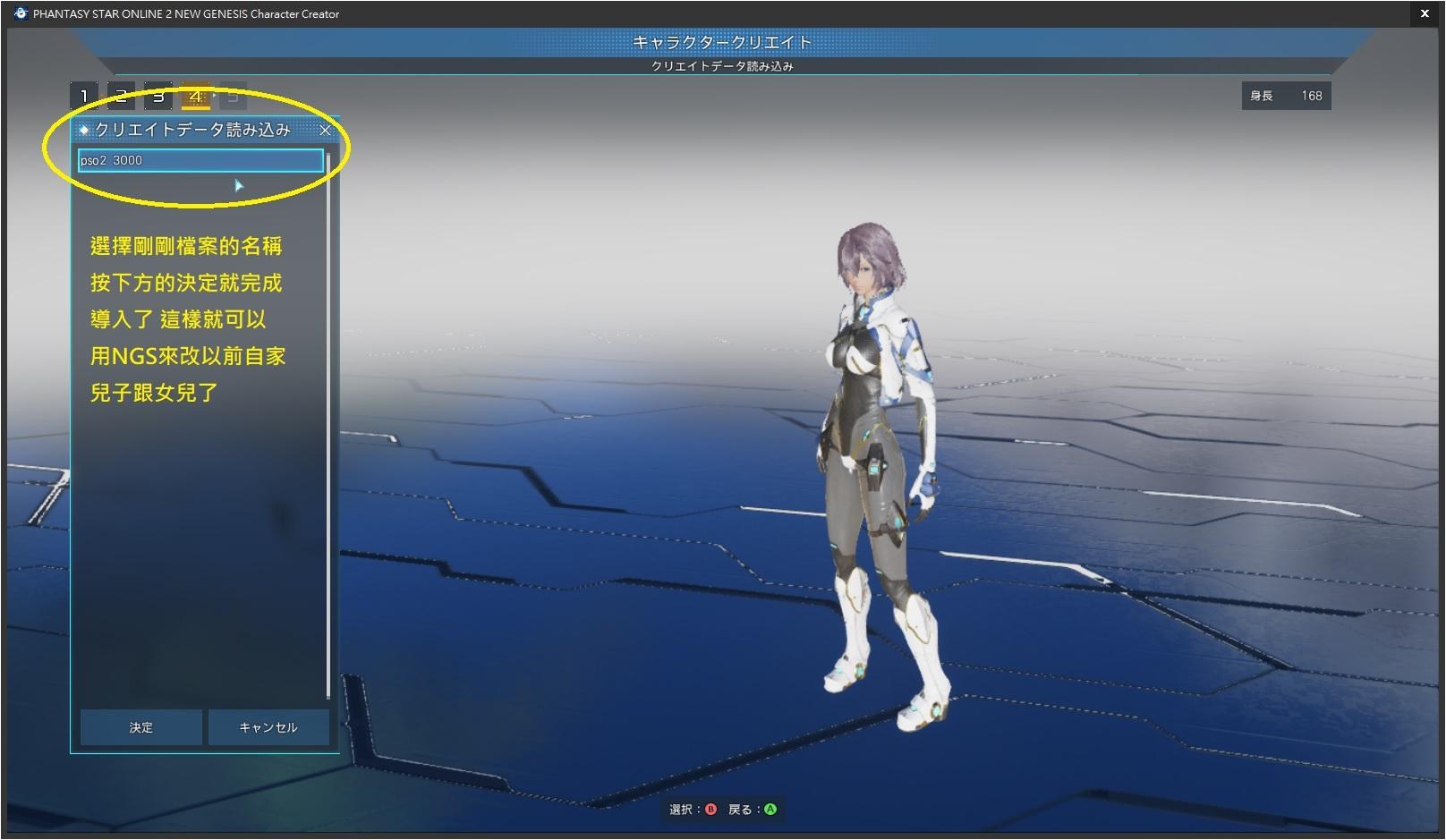1446x840 pixels.
Task: Click the 身長 168 height readout
Action: pos(1286,96)
